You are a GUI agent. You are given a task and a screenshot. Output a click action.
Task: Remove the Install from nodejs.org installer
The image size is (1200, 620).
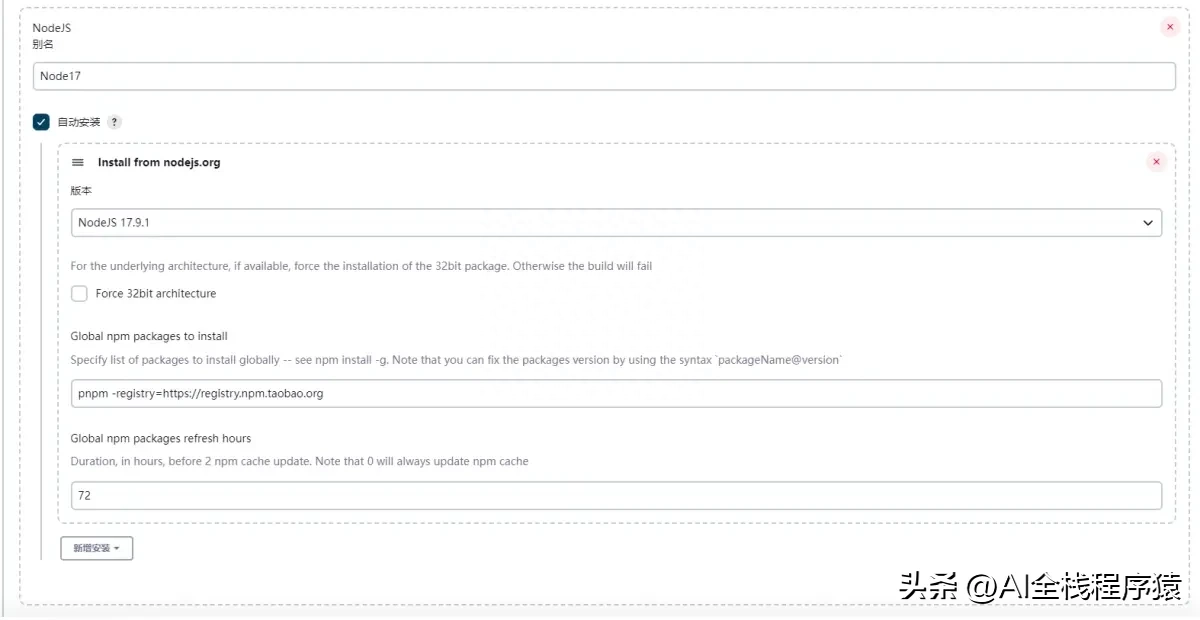tap(1157, 162)
